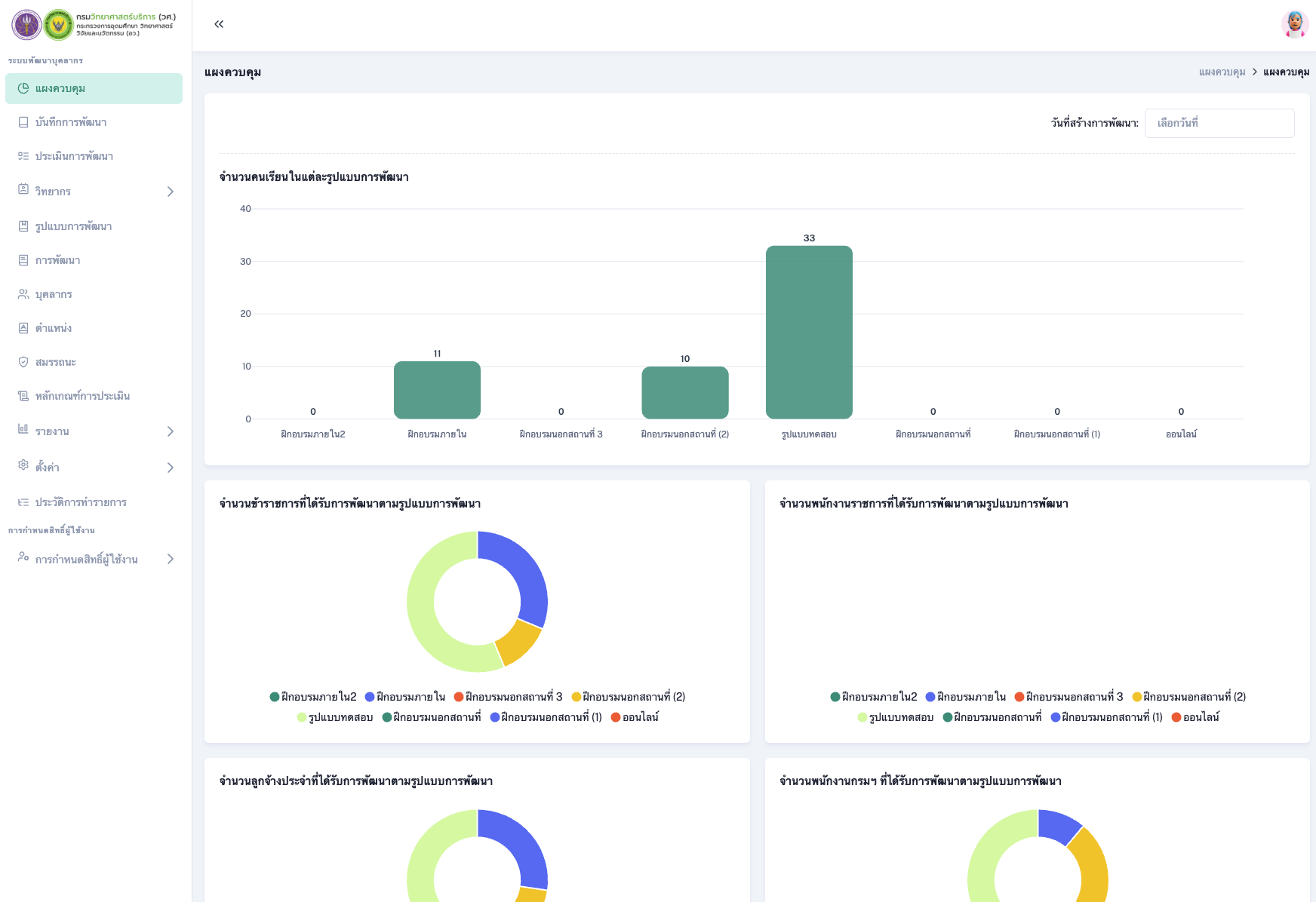Open the การพัฒนา menu item

coord(57,260)
